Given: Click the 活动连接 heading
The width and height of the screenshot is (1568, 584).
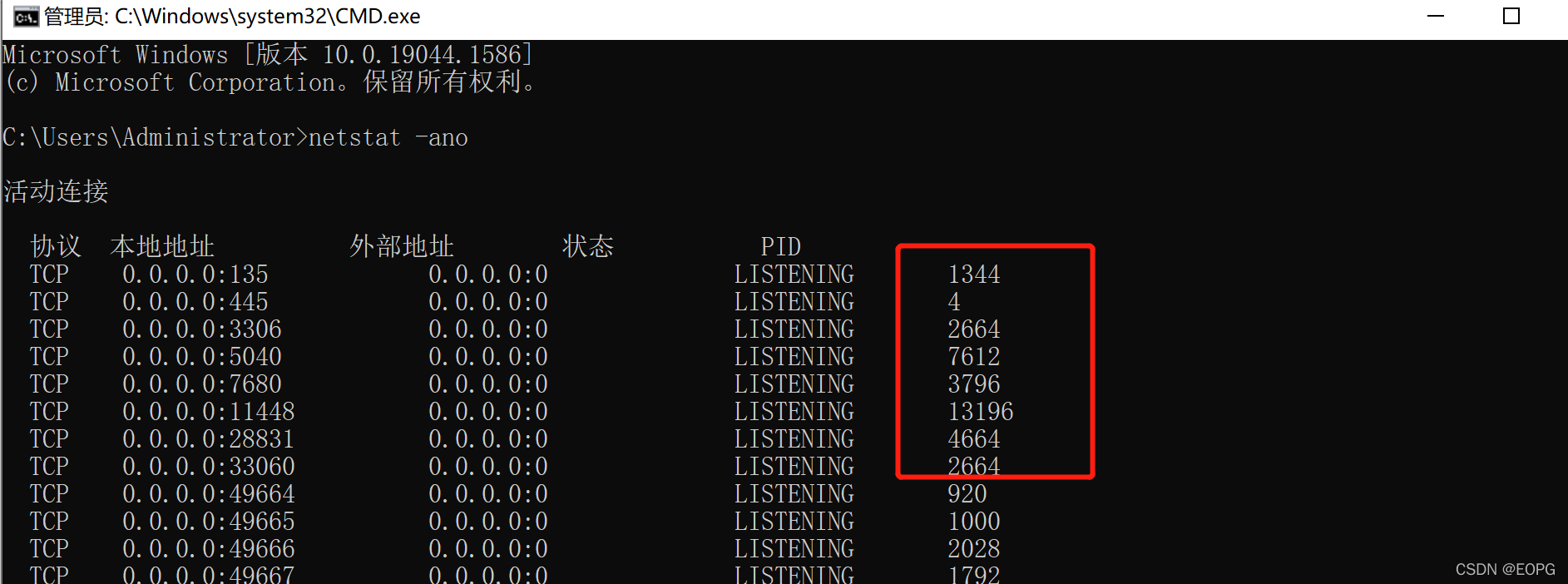Looking at the screenshot, I should [x=56, y=191].
